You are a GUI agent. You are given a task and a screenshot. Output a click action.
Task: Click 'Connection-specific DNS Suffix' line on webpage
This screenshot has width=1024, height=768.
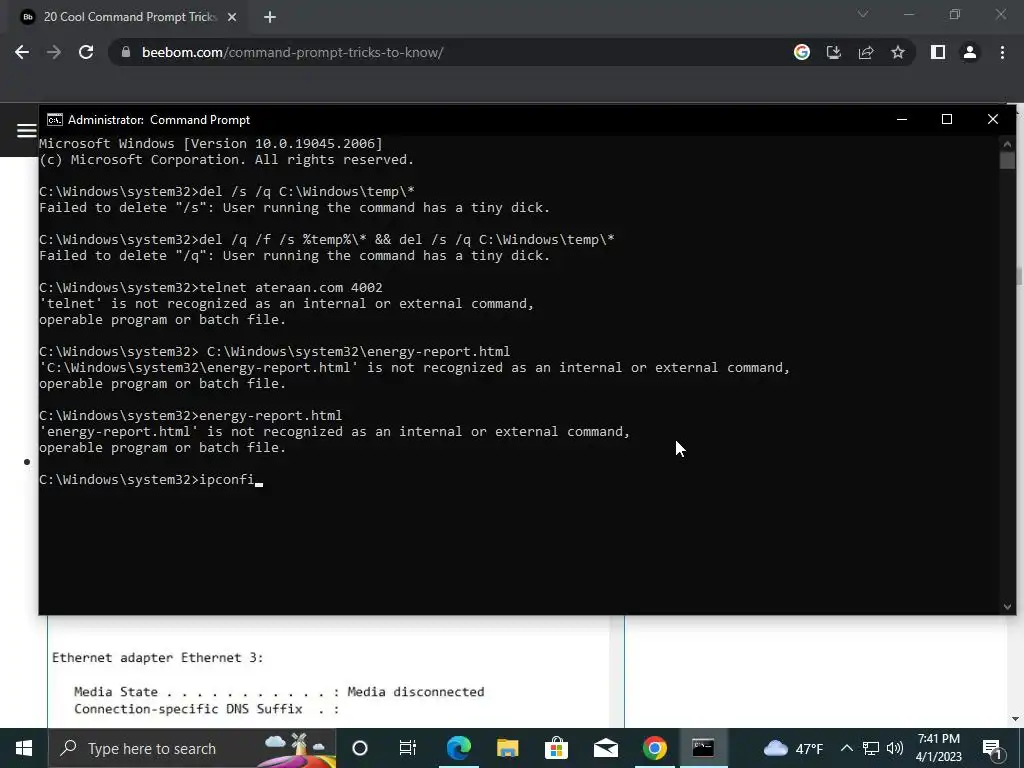(206, 709)
